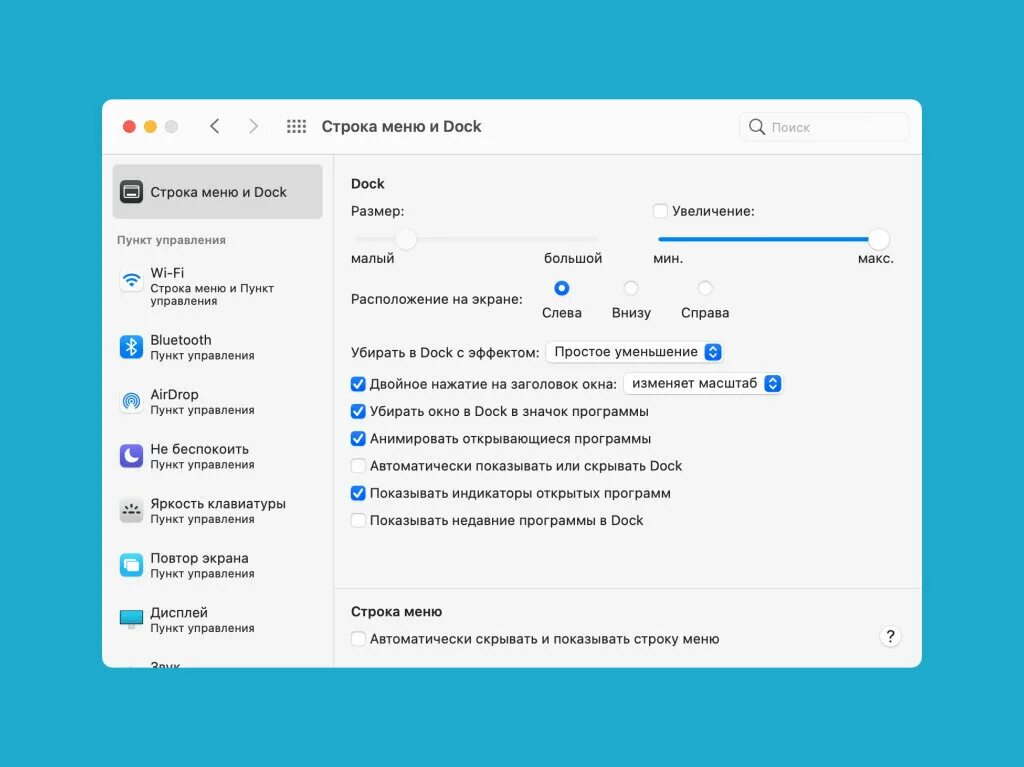Open Bluetooth settings in sidebar
Screen dimensions: 1024x767
[217, 347]
